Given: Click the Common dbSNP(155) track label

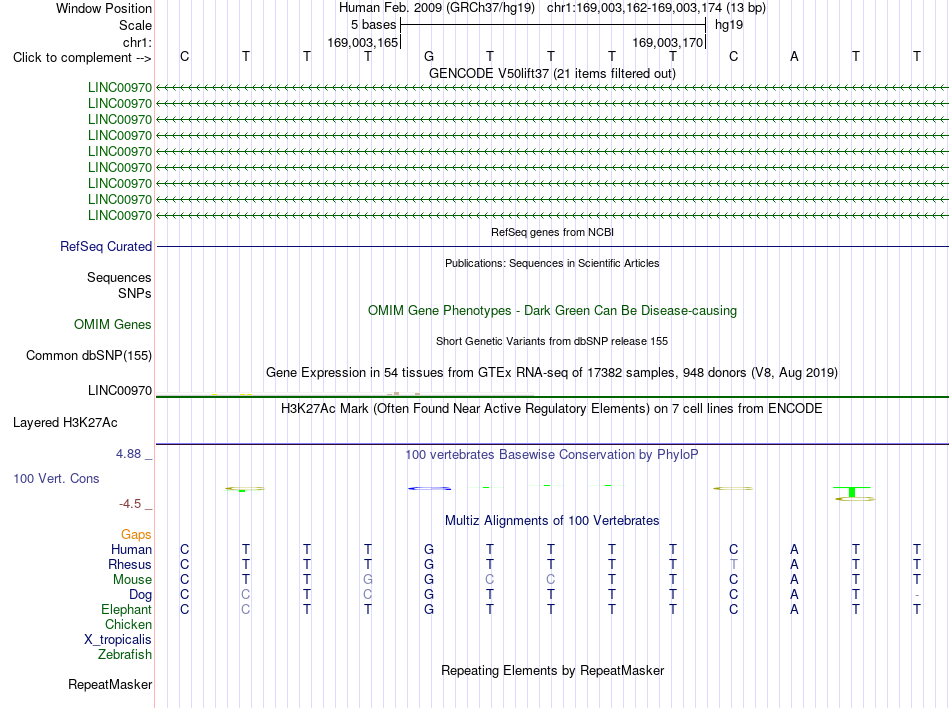Looking at the screenshot, I should pos(89,356).
